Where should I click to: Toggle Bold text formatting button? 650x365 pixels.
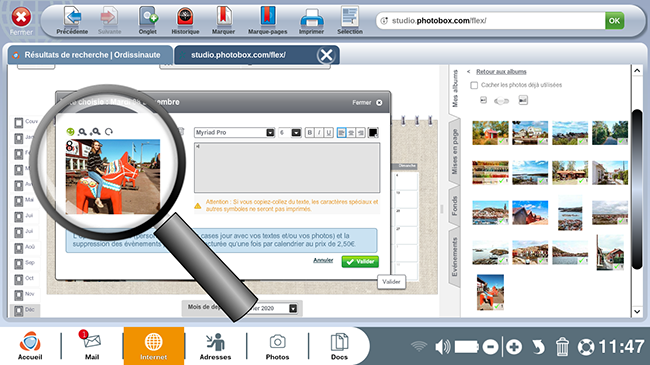pos(310,133)
